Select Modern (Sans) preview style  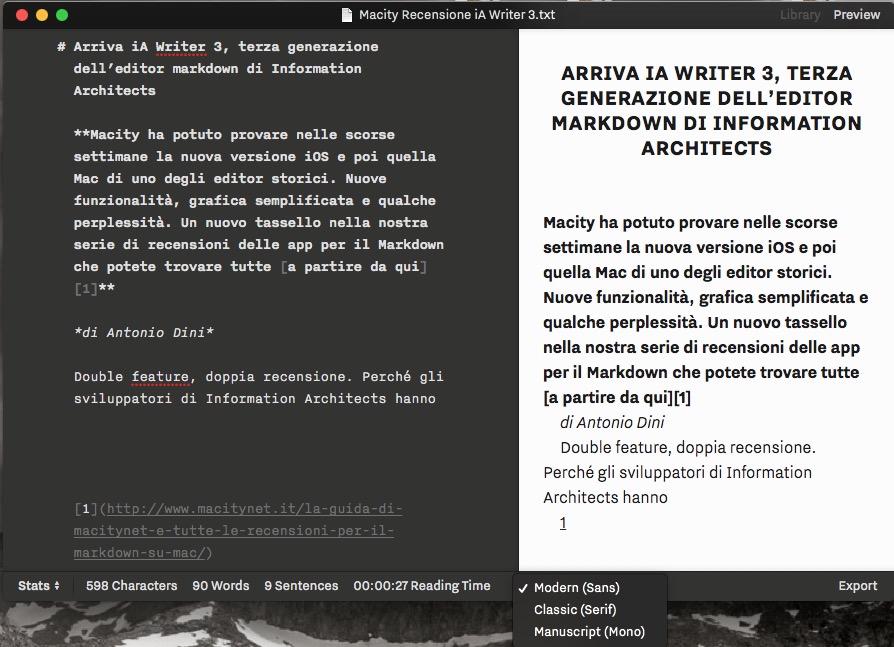click(x=576, y=588)
